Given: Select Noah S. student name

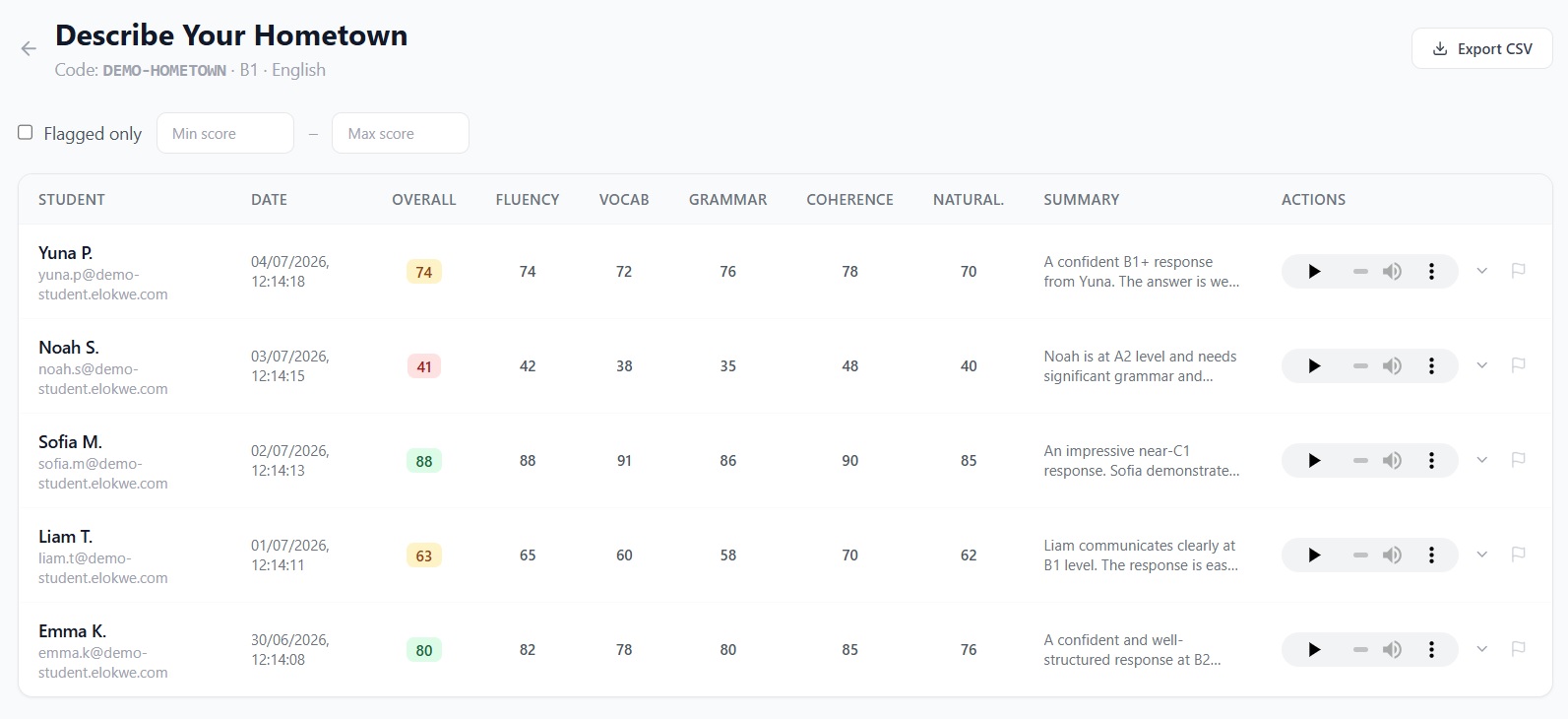Looking at the screenshot, I should tap(69, 348).
